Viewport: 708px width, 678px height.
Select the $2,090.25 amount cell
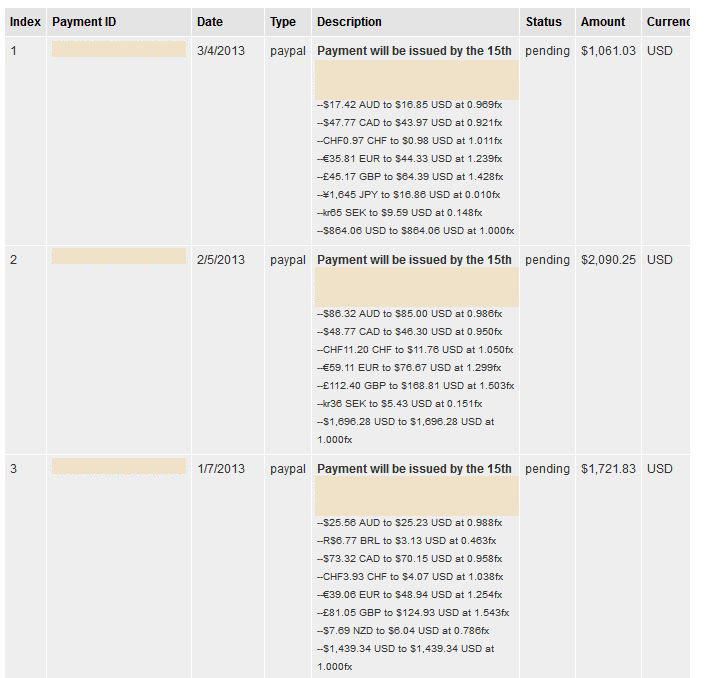tap(608, 260)
